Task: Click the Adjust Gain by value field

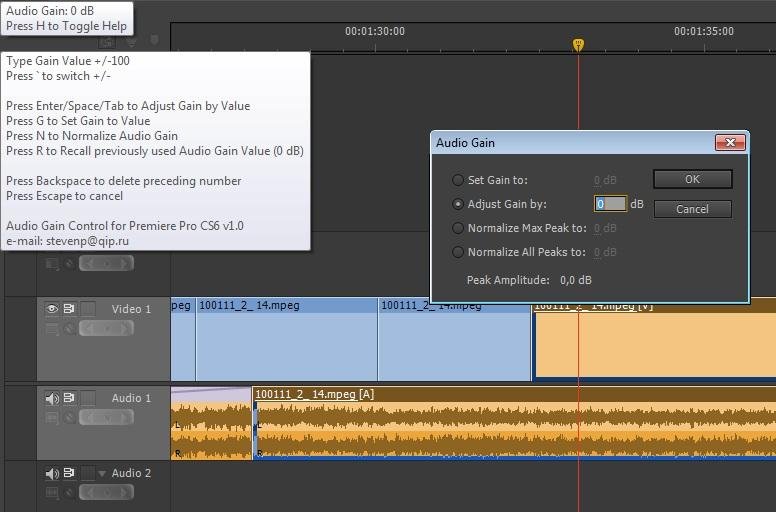Action: [610, 204]
